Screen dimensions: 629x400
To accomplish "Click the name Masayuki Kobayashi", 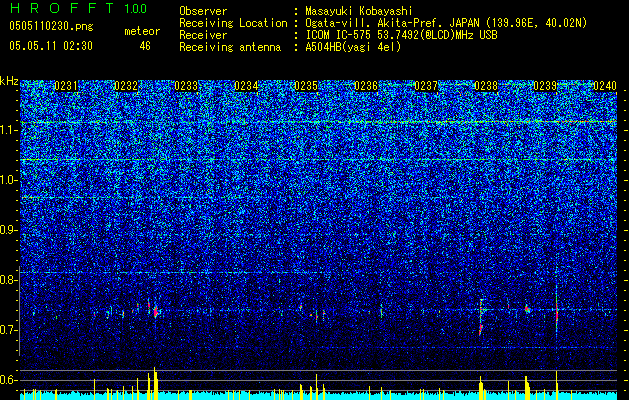I will (x=359, y=11).
